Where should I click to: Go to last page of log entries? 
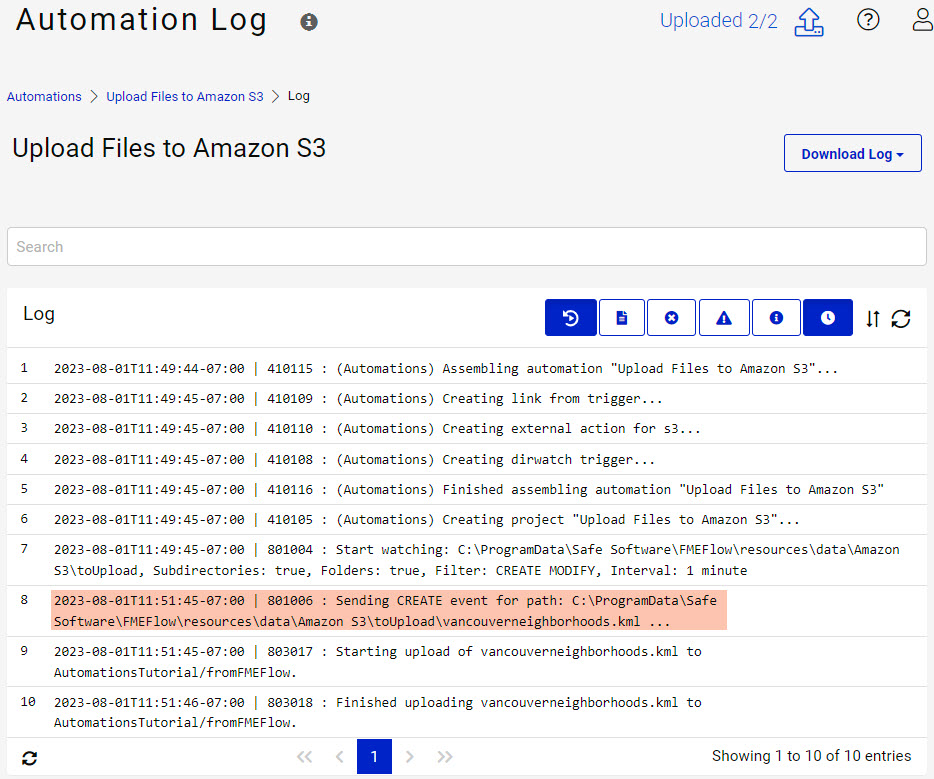point(445,757)
